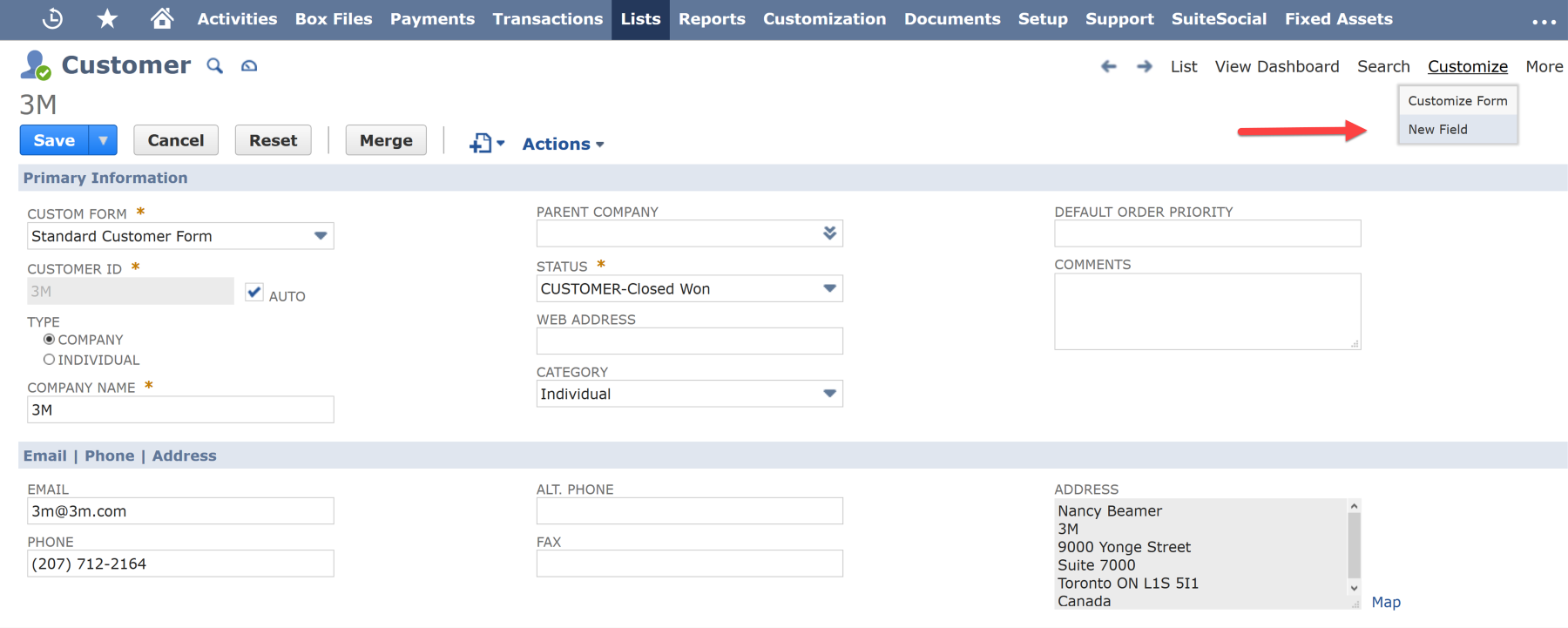Open the Transactions menu
The image size is (1568, 628).
[547, 18]
